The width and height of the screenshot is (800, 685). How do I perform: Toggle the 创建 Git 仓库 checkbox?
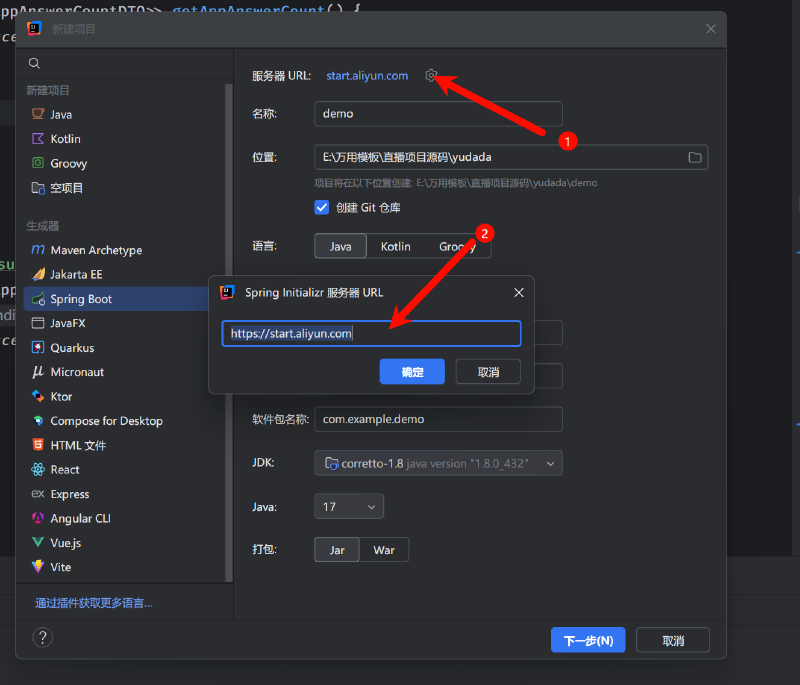click(x=322, y=208)
